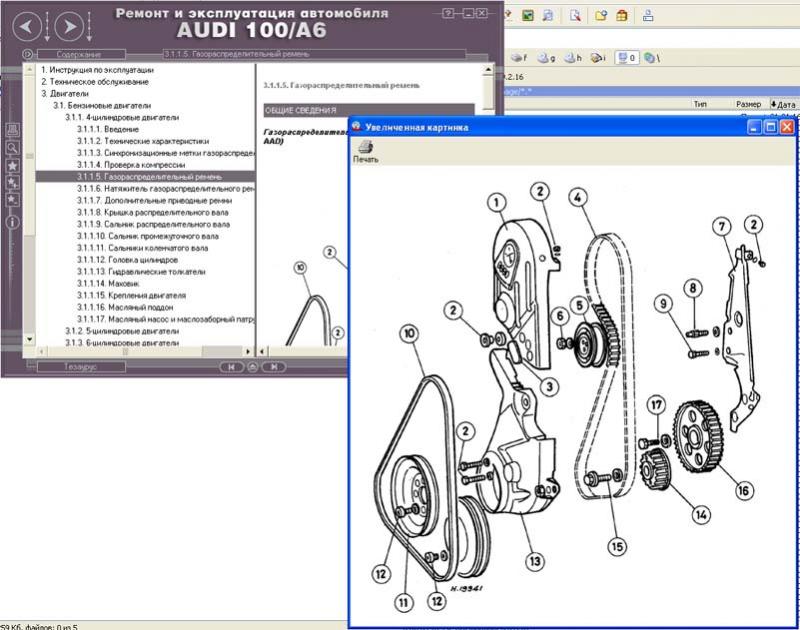Click the small round arrow icon beside Содержание
Viewport: 800px width, 630px height.
tap(28, 54)
